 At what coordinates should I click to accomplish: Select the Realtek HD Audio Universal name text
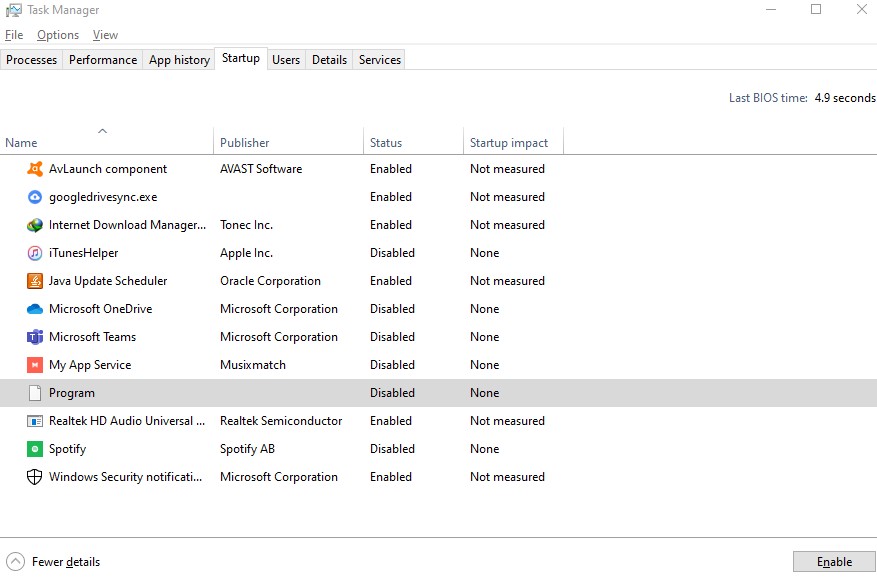click(127, 421)
